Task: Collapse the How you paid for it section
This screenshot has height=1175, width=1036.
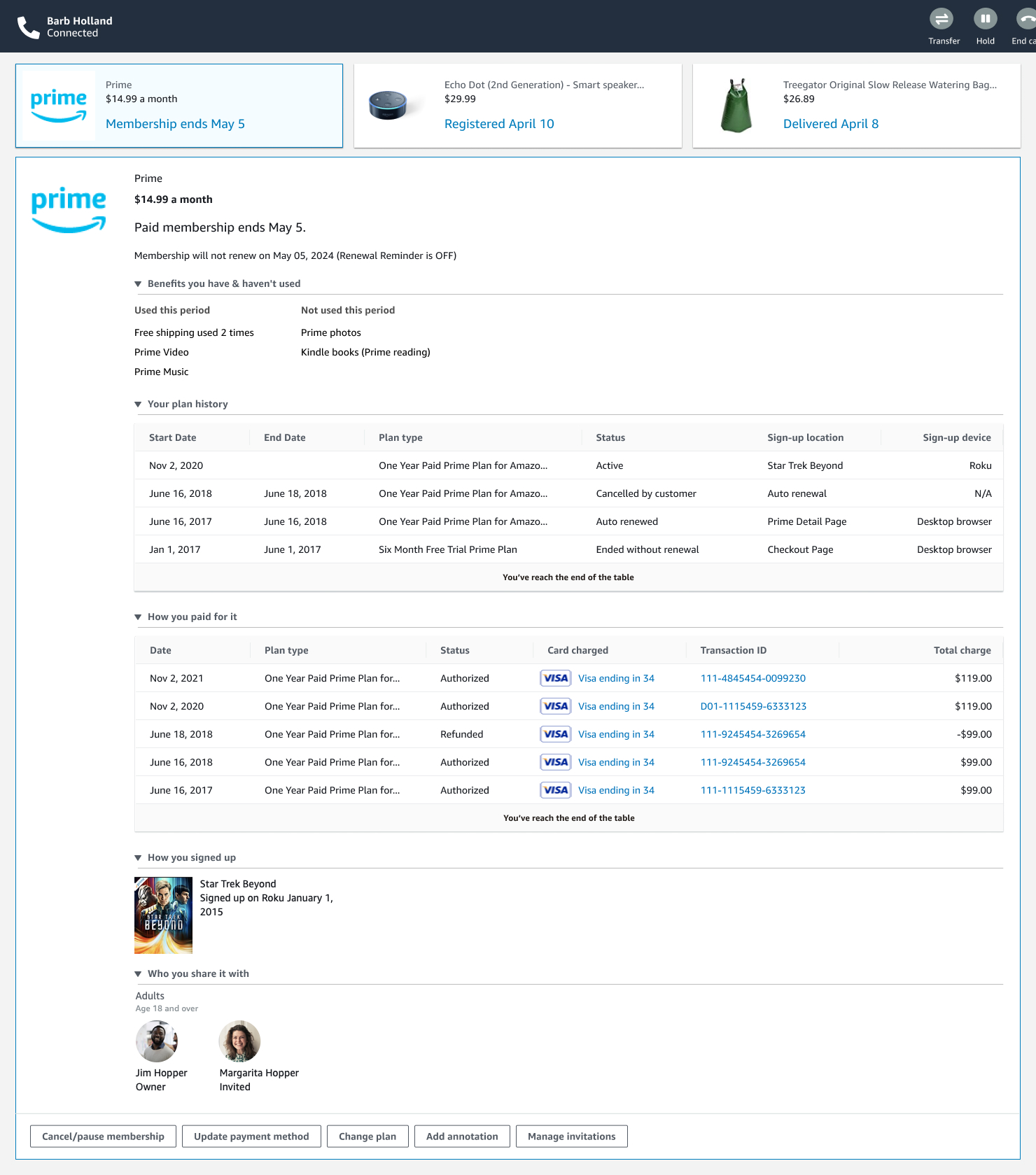Action: point(138,617)
